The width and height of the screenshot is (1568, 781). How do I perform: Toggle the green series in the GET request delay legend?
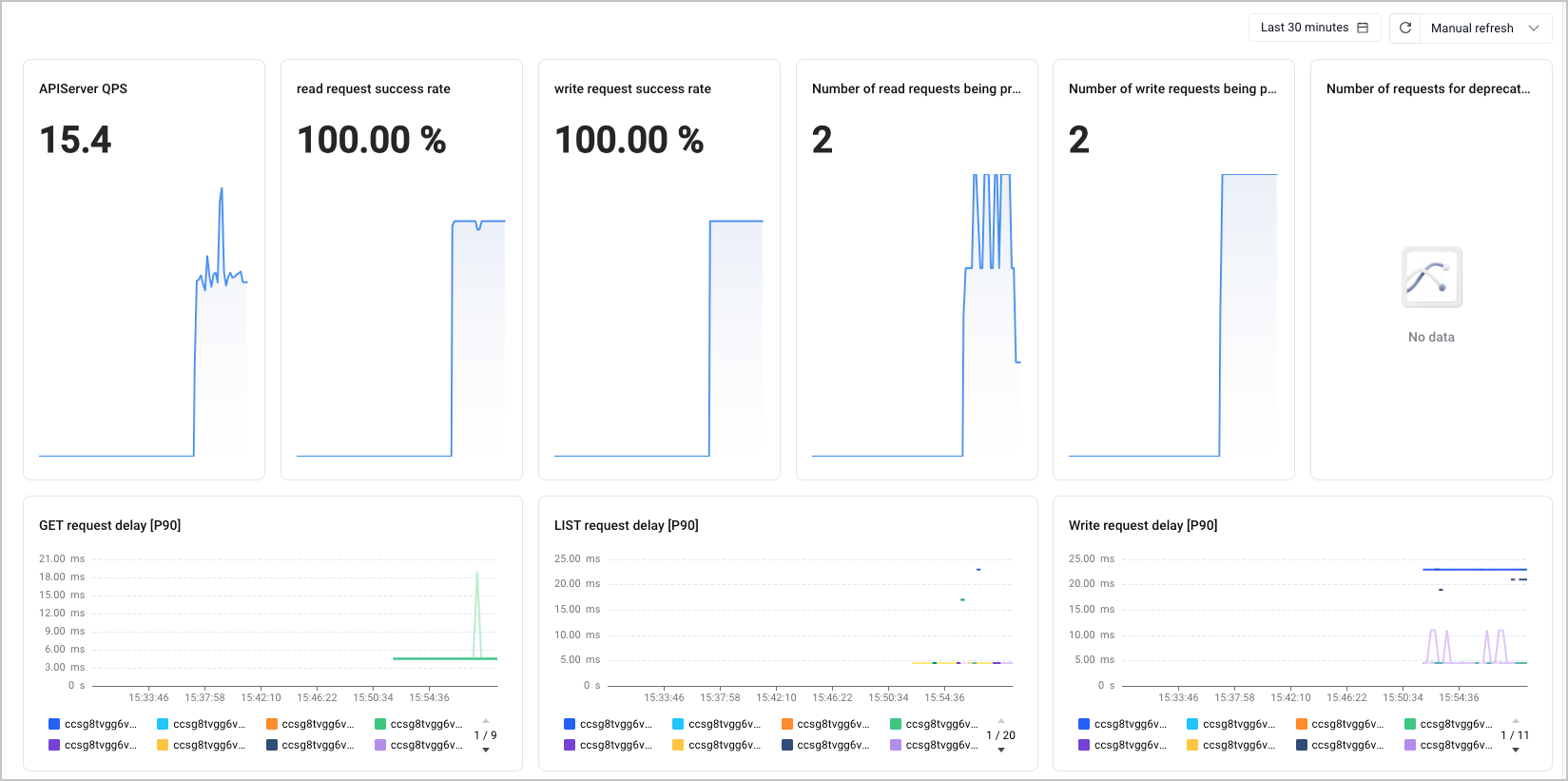point(418,724)
